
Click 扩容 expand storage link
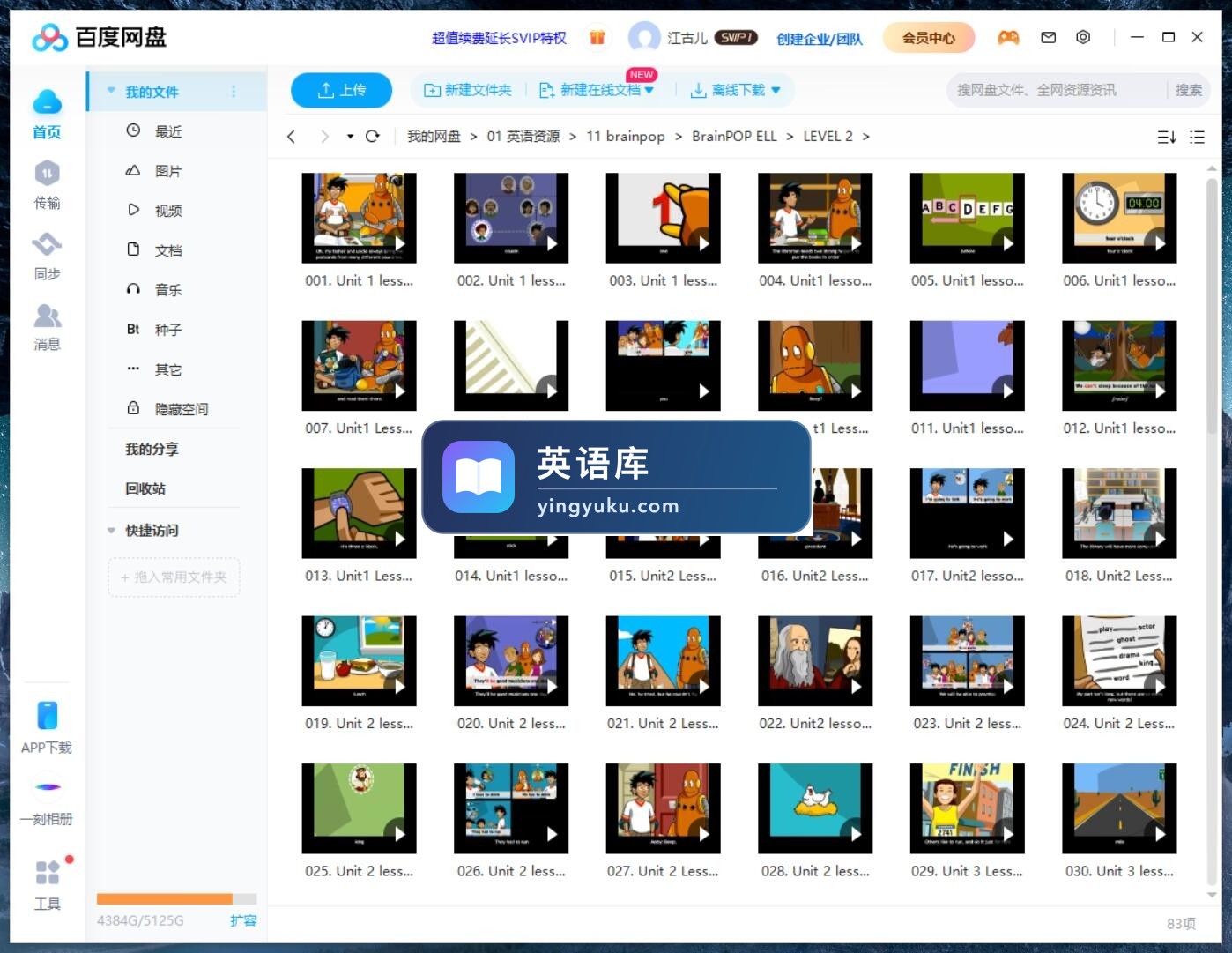pos(243,920)
